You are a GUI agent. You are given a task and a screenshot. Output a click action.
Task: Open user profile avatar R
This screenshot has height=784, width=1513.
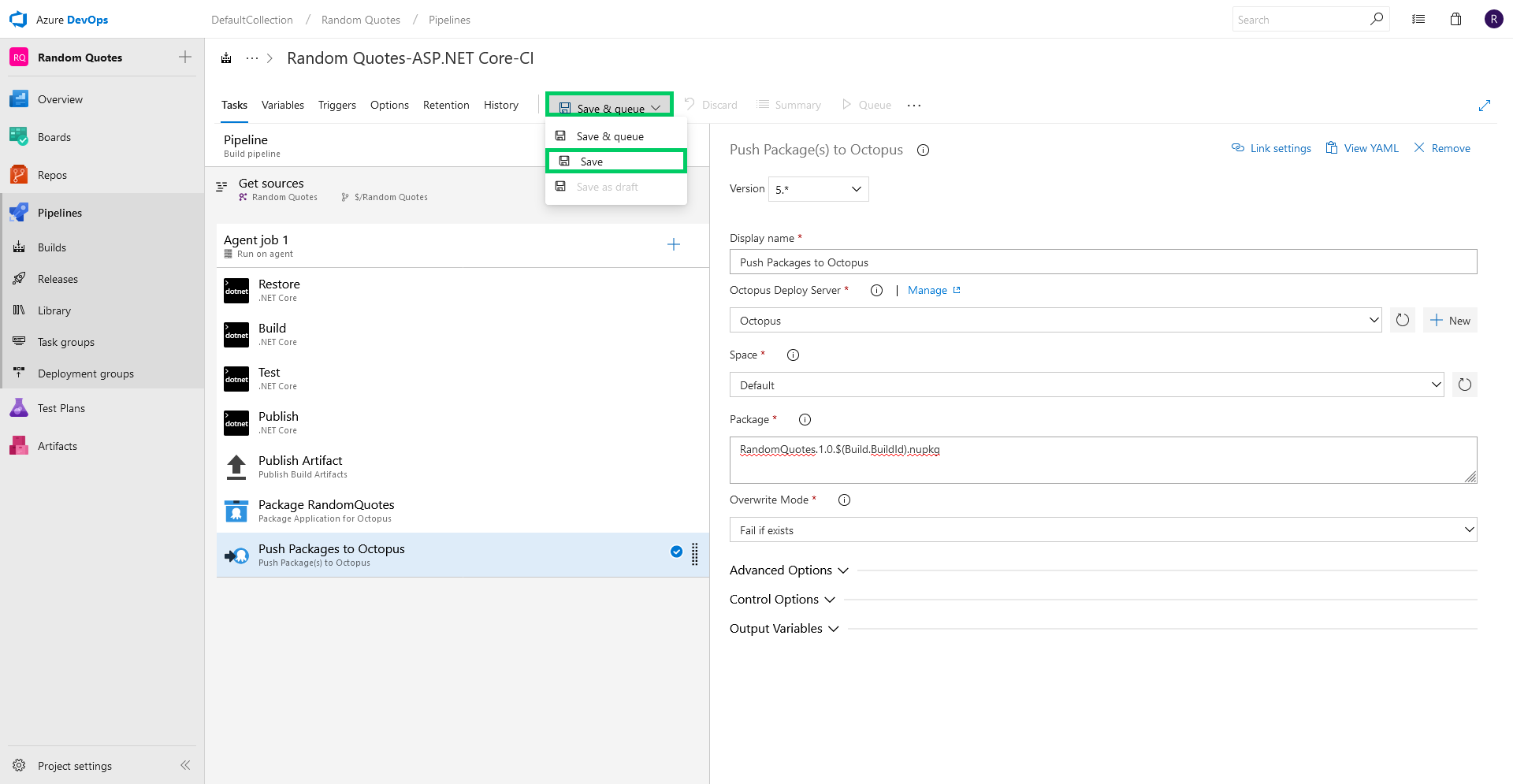pos(1493,19)
